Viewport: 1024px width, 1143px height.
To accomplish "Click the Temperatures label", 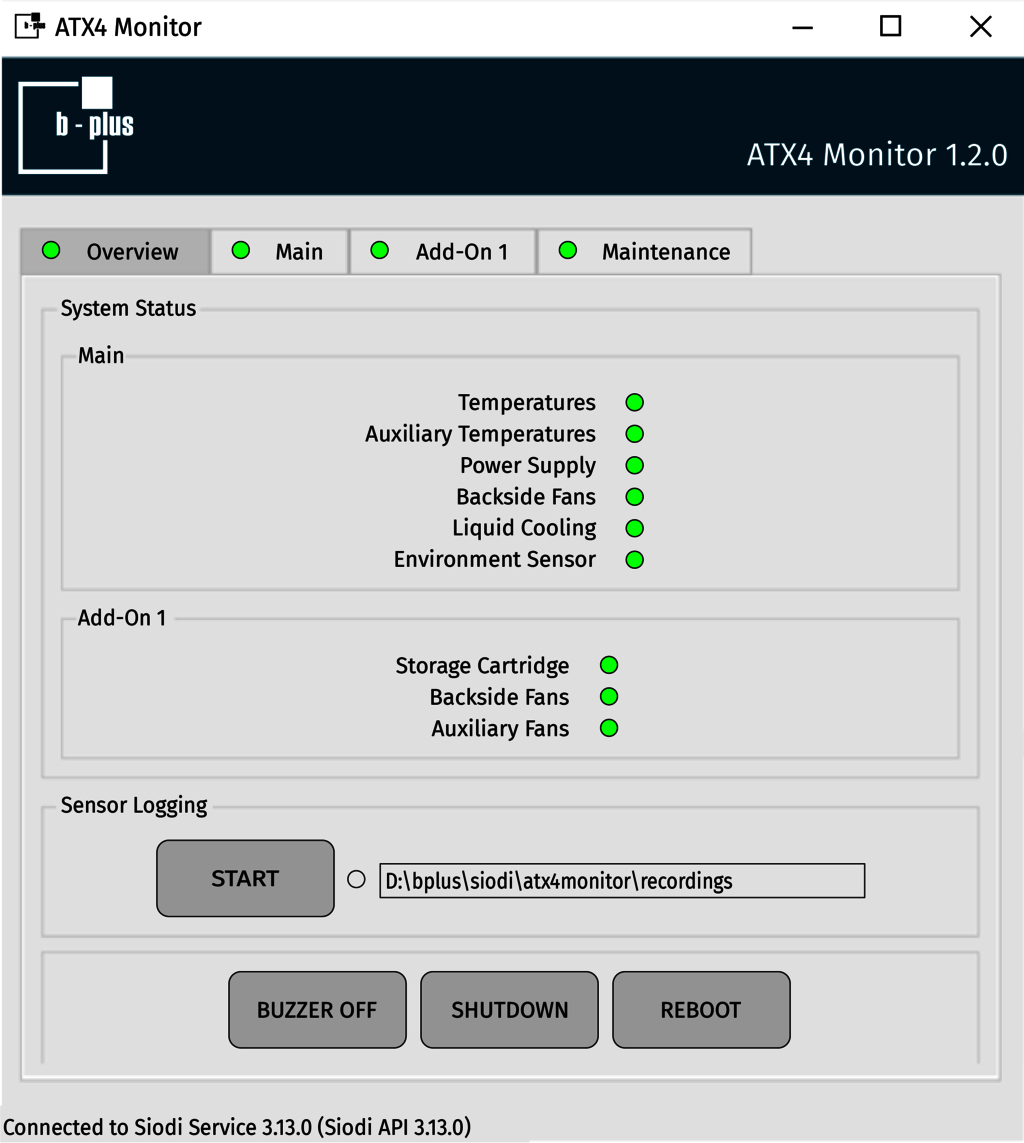I will point(526,402).
